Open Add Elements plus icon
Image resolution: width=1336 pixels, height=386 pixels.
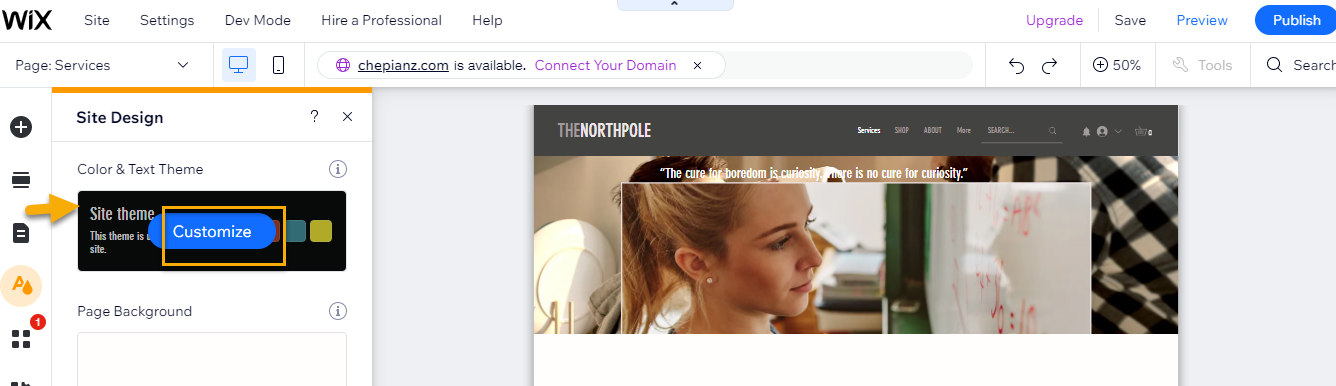[21, 127]
